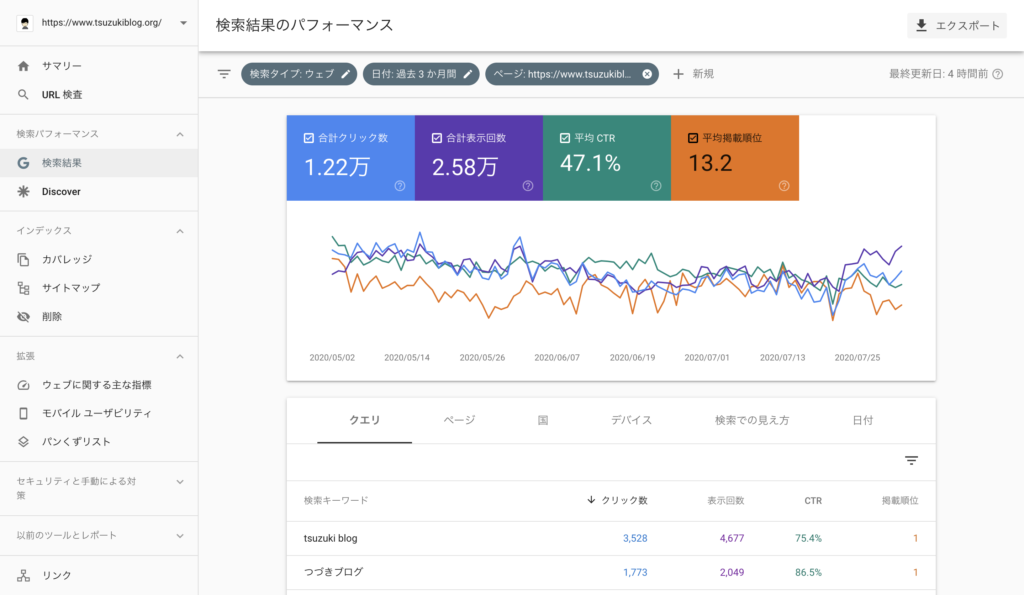Screen dimensions: 1024x595
Task: Click the モバイル ユーザビリティ phone icon
Action: pos(24,413)
